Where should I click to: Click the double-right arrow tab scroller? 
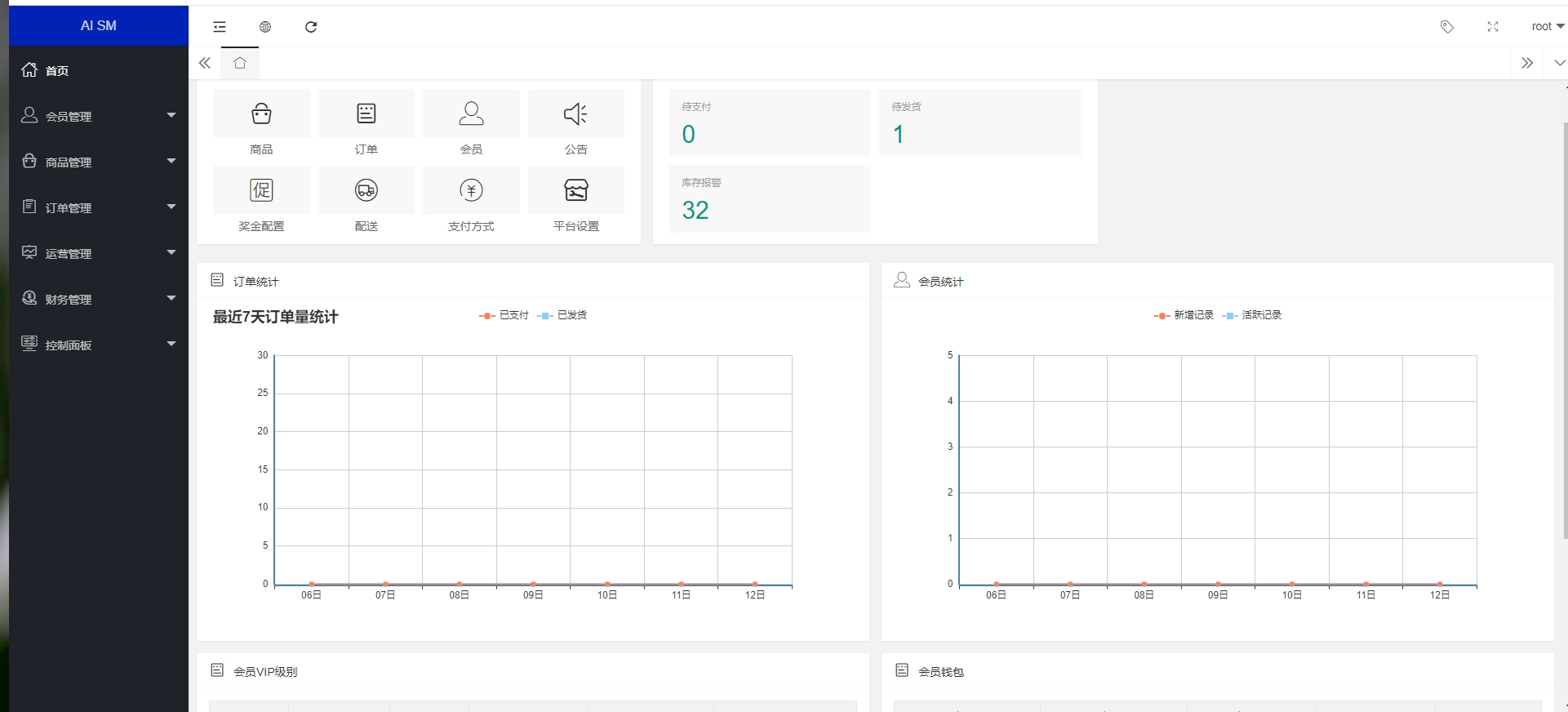click(1527, 63)
